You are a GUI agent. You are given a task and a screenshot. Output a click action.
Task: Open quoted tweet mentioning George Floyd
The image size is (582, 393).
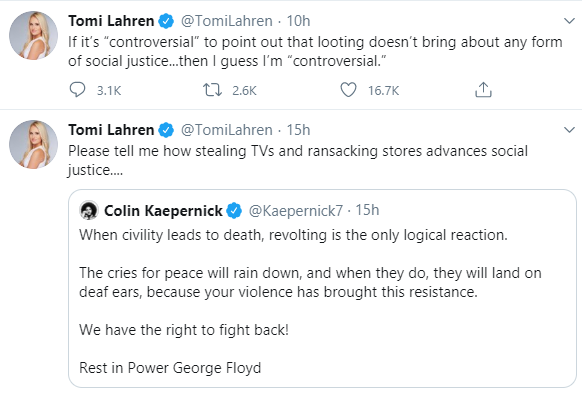pos(322,289)
